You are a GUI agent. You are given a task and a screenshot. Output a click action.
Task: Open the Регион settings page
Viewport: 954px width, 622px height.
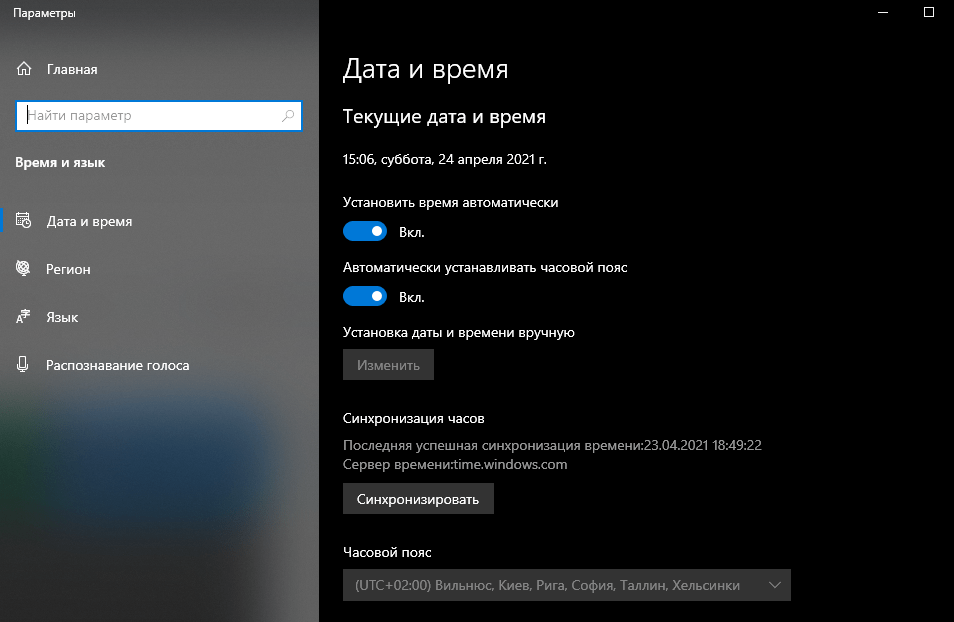coord(68,269)
